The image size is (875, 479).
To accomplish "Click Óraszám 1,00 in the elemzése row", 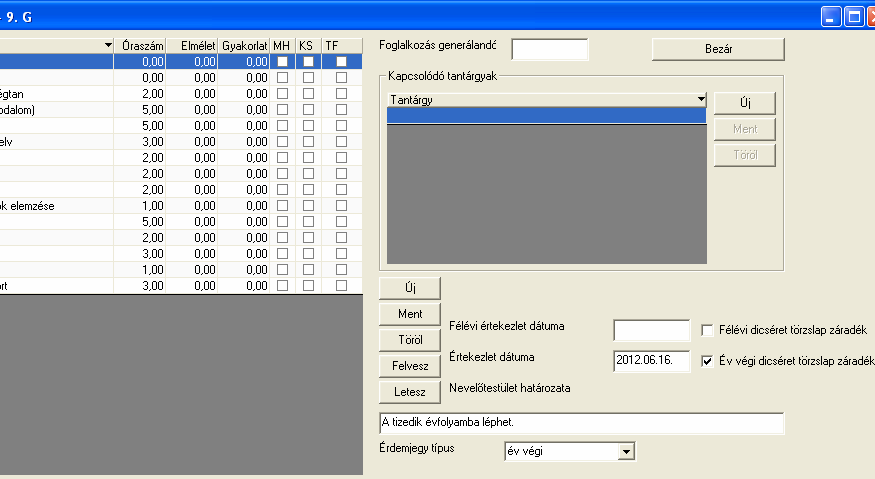I will (x=140, y=205).
